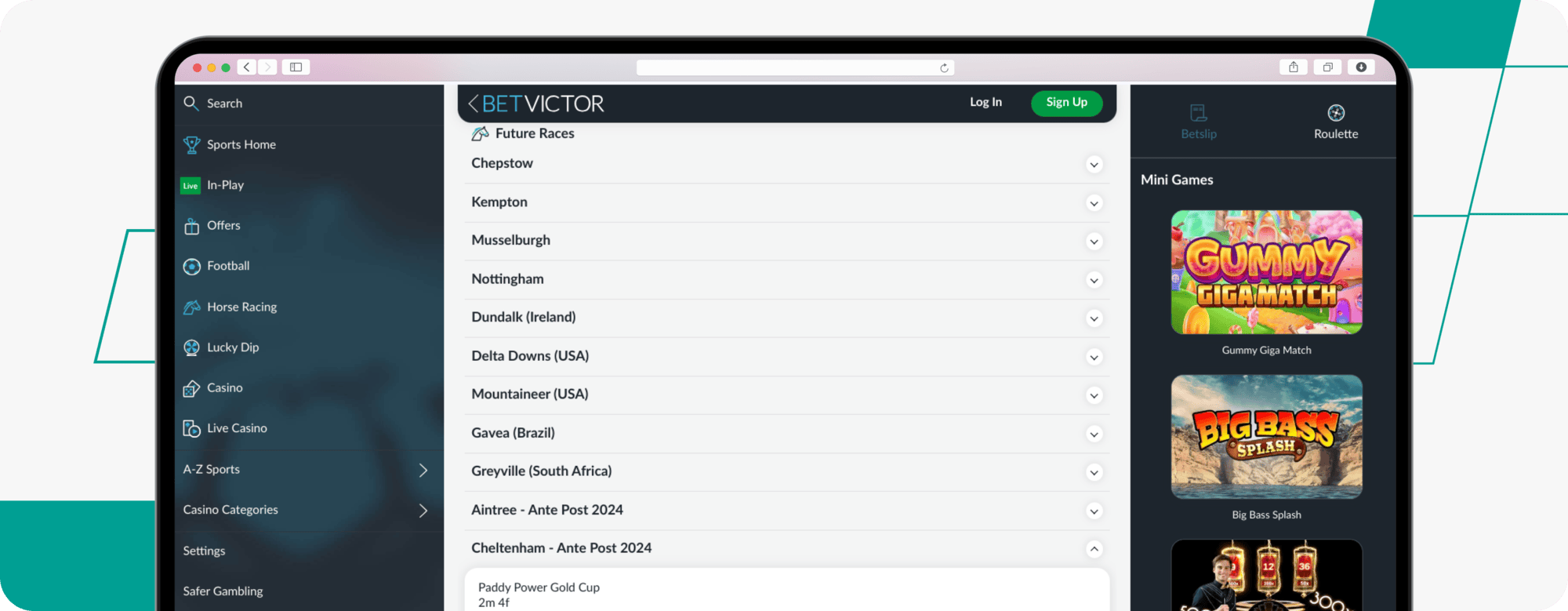The width and height of the screenshot is (1568, 611).
Task: Open Sports Home trophy icon
Action: click(191, 145)
